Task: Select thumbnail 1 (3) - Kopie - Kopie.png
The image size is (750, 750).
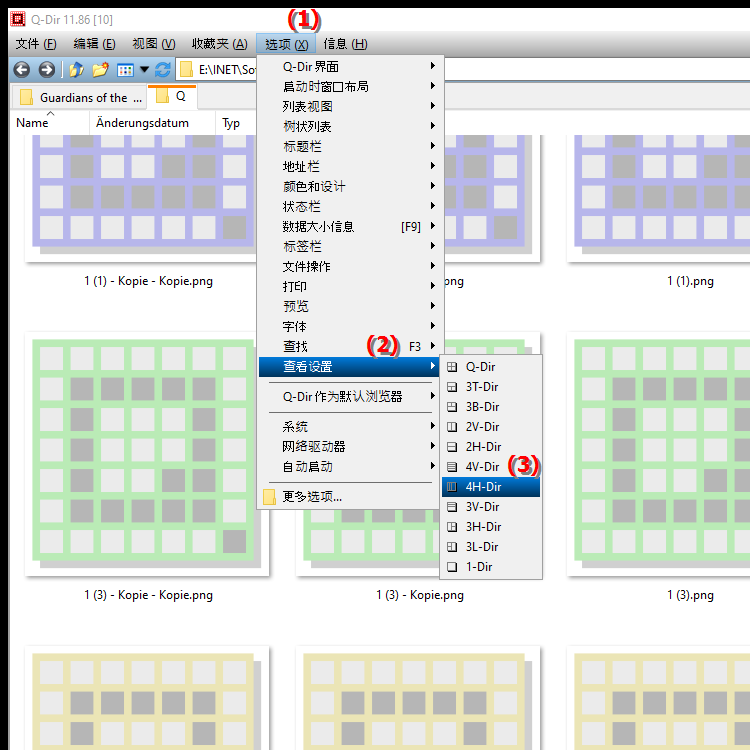Action: pyautogui.click(x=147, y=454)
